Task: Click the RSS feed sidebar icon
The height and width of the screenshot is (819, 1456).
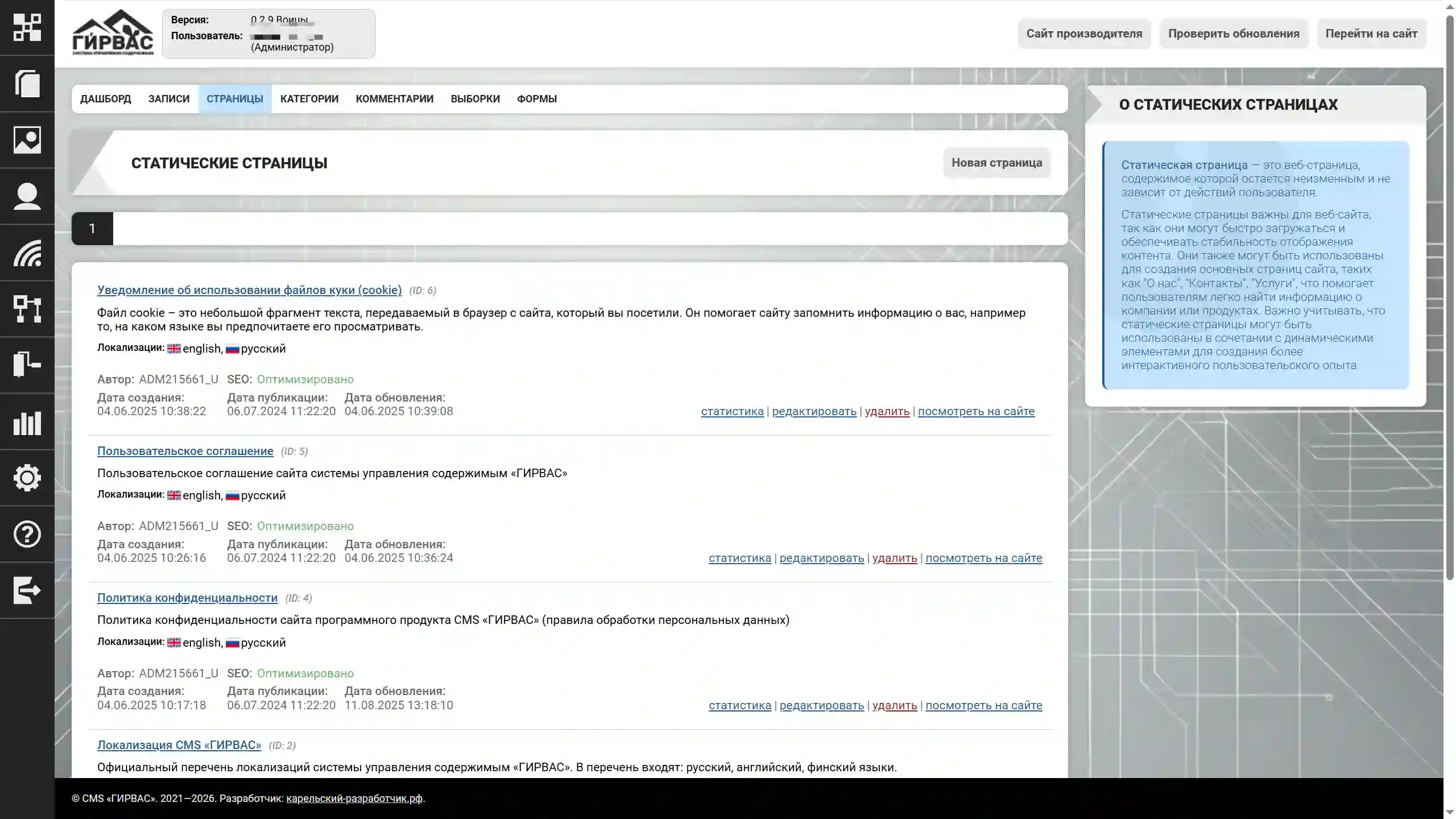Action: 27,253
